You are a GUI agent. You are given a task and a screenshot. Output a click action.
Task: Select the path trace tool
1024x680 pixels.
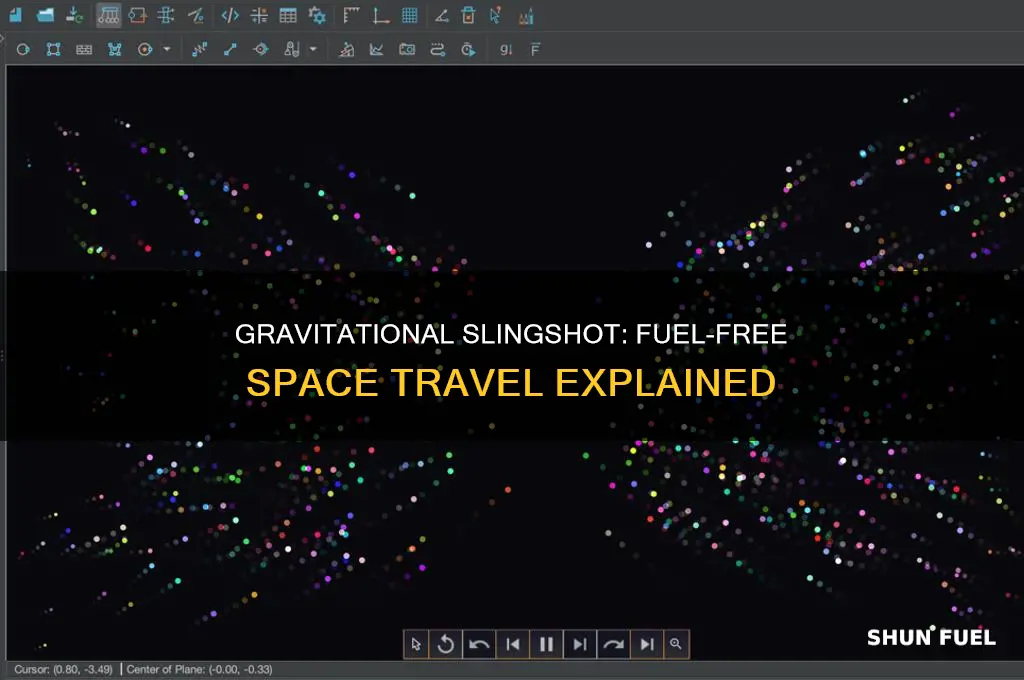(x=438, y=50)
